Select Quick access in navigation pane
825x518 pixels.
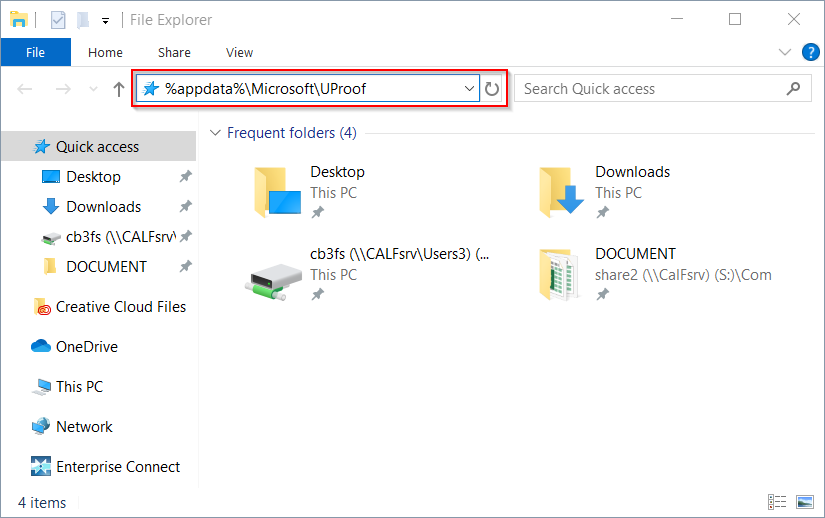[98, 147]
